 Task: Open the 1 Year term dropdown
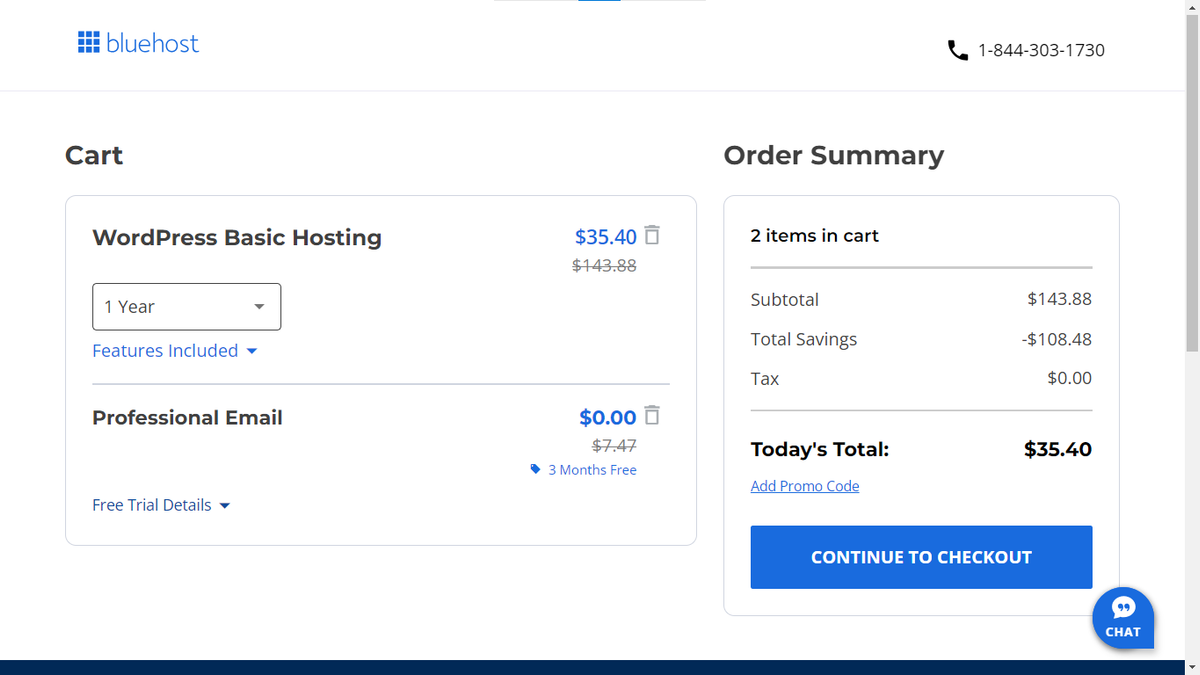pos(186,306)
